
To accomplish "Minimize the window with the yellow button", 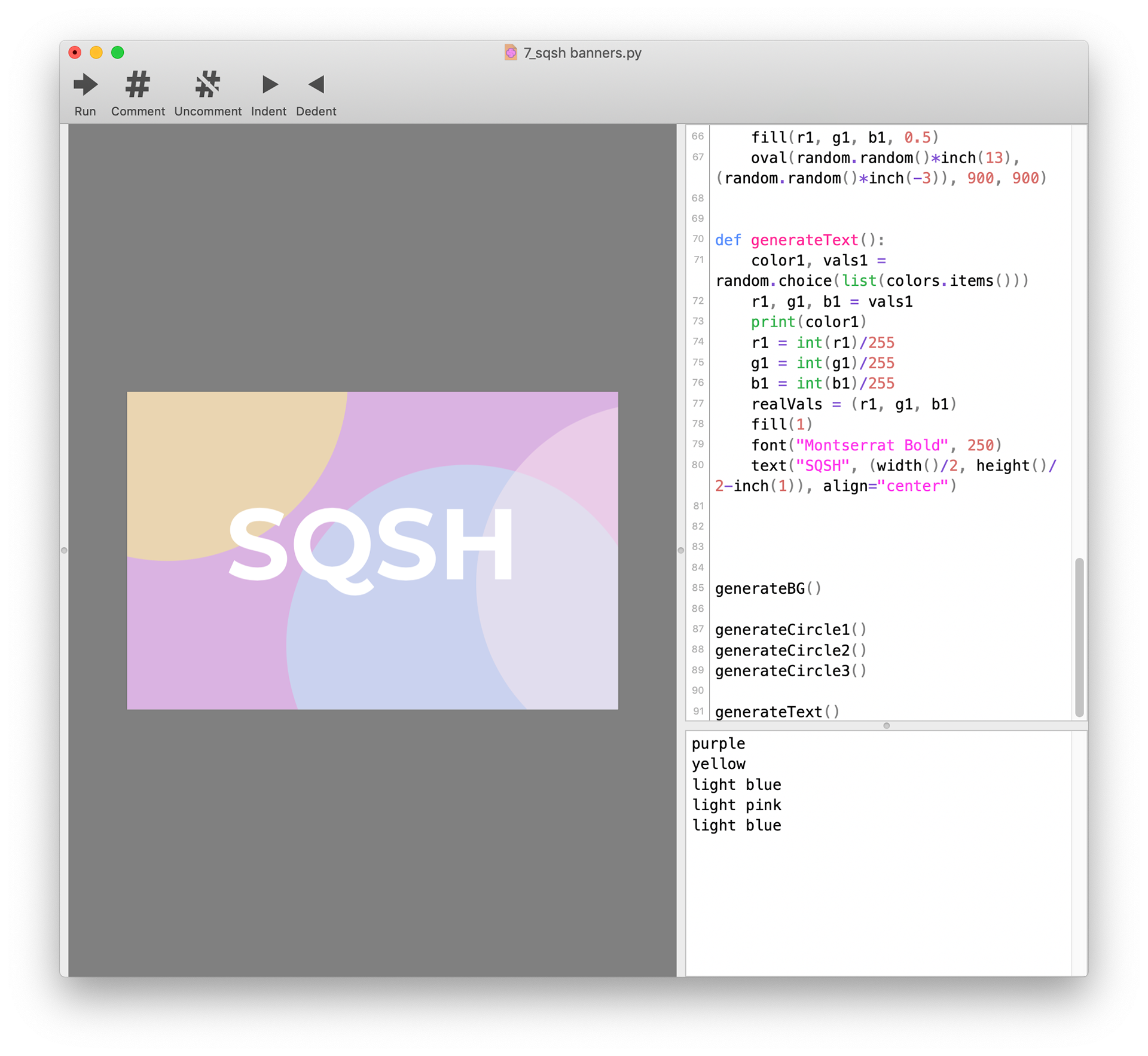I will pyautogui.click(x=96, y=53).
